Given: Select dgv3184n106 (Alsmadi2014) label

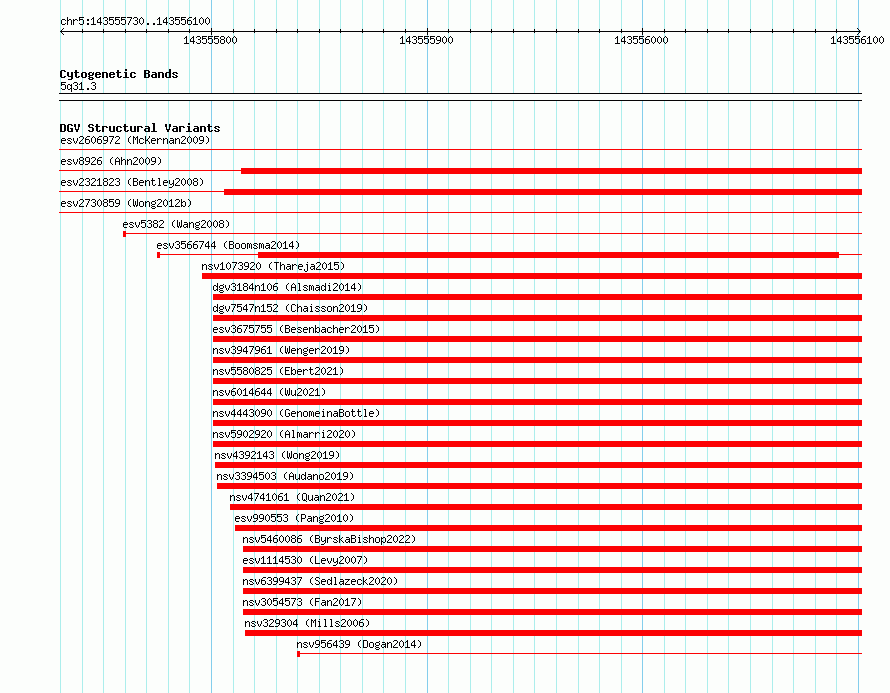Looking at the screenshot, I should click(x=287, y=287).
